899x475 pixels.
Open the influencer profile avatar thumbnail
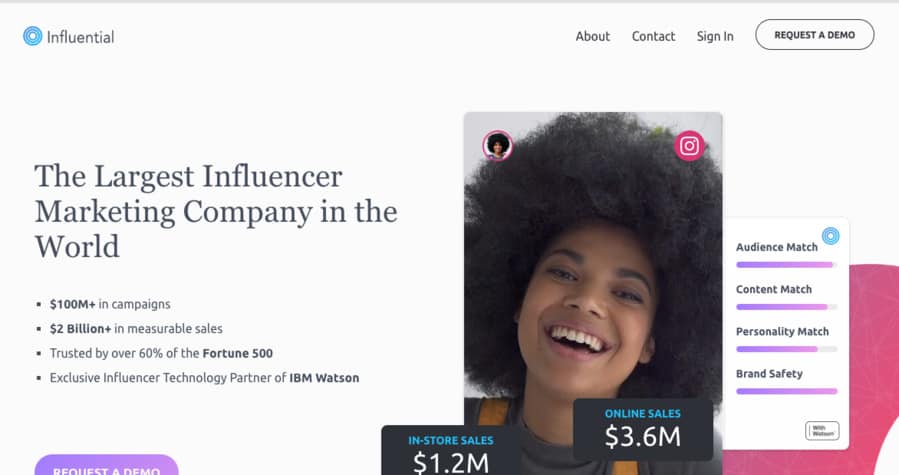[x=498, y=146]
